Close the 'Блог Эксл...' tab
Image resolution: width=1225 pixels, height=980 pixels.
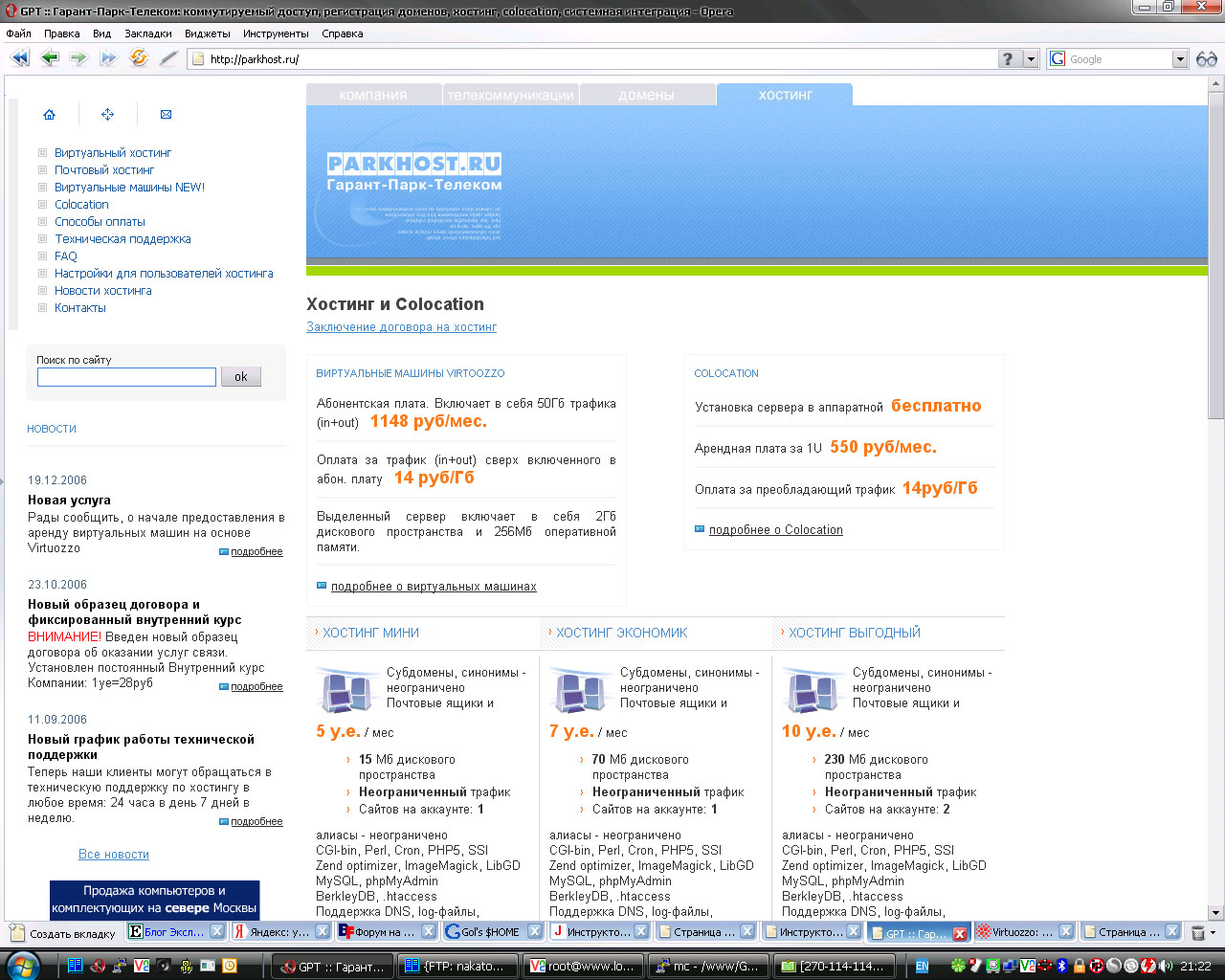216,931
